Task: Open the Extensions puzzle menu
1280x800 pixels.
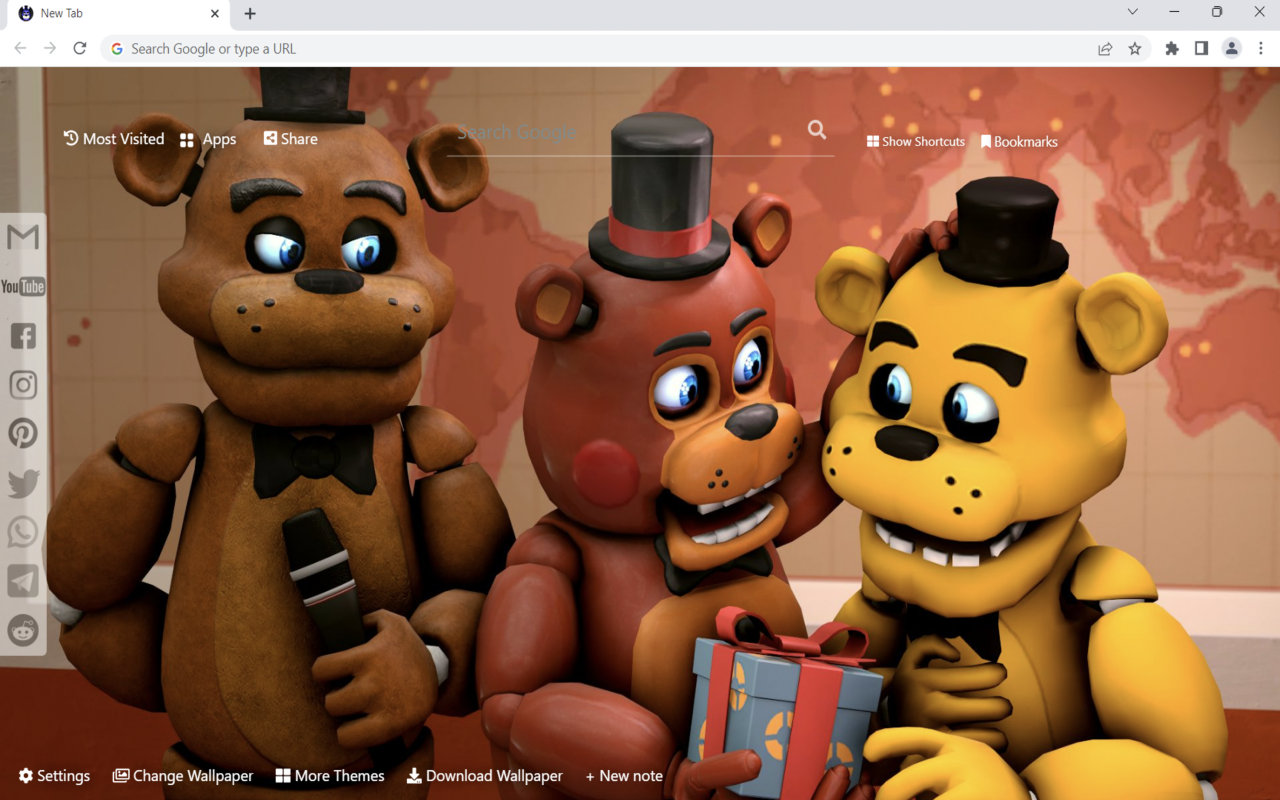Action: pos(1172,48)
